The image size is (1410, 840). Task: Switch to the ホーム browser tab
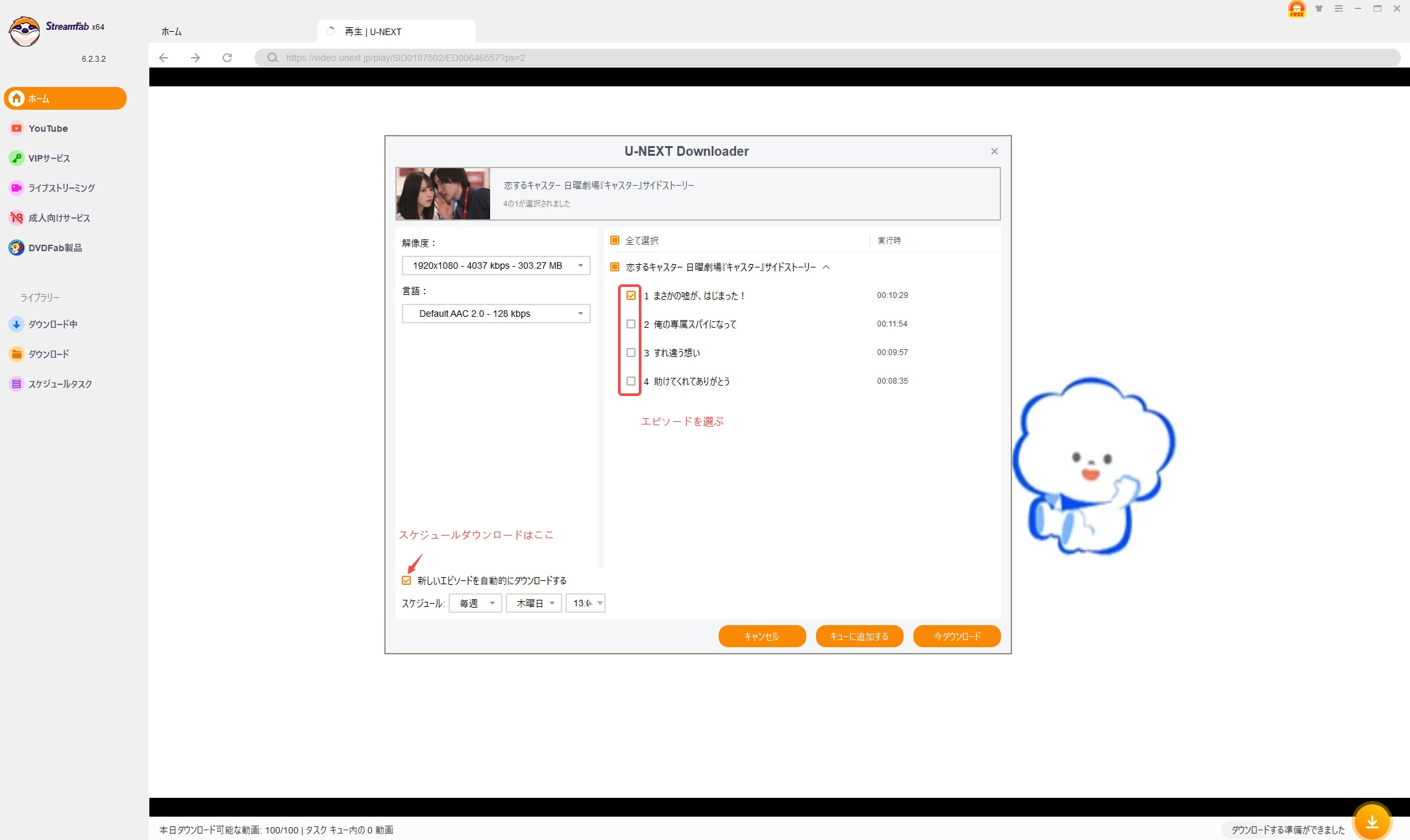[x=171, y=32]
